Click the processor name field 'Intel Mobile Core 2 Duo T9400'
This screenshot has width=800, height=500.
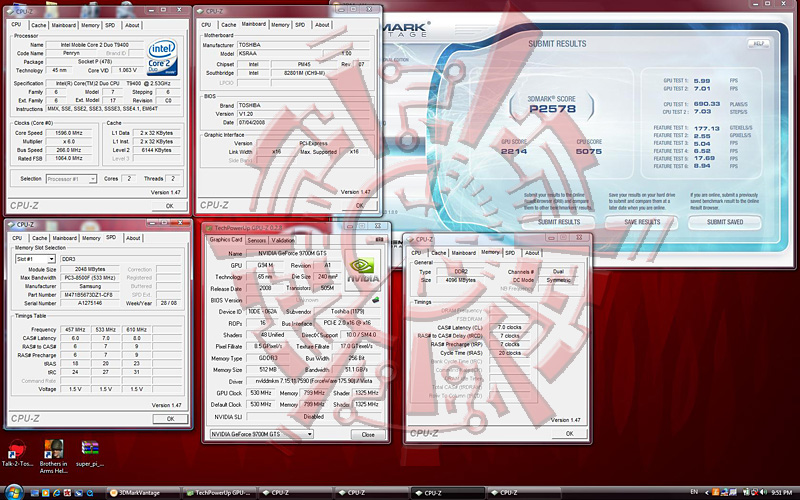pos(95,45)
